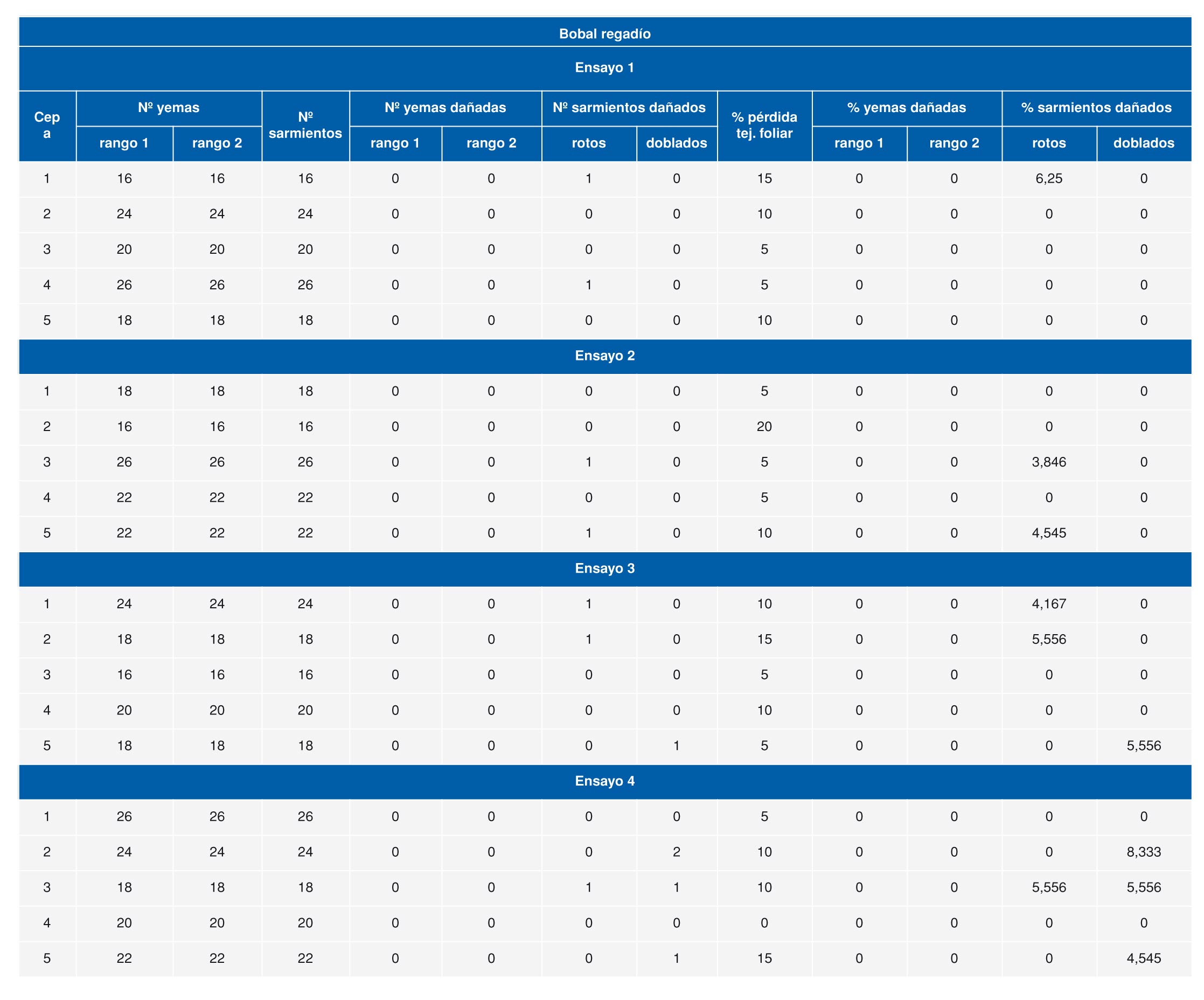This screenshot has width=1204, height=1000.
Task: Click doblados count '1' in Ensayo 3 cepa 5
Action: tap(677, 746)
